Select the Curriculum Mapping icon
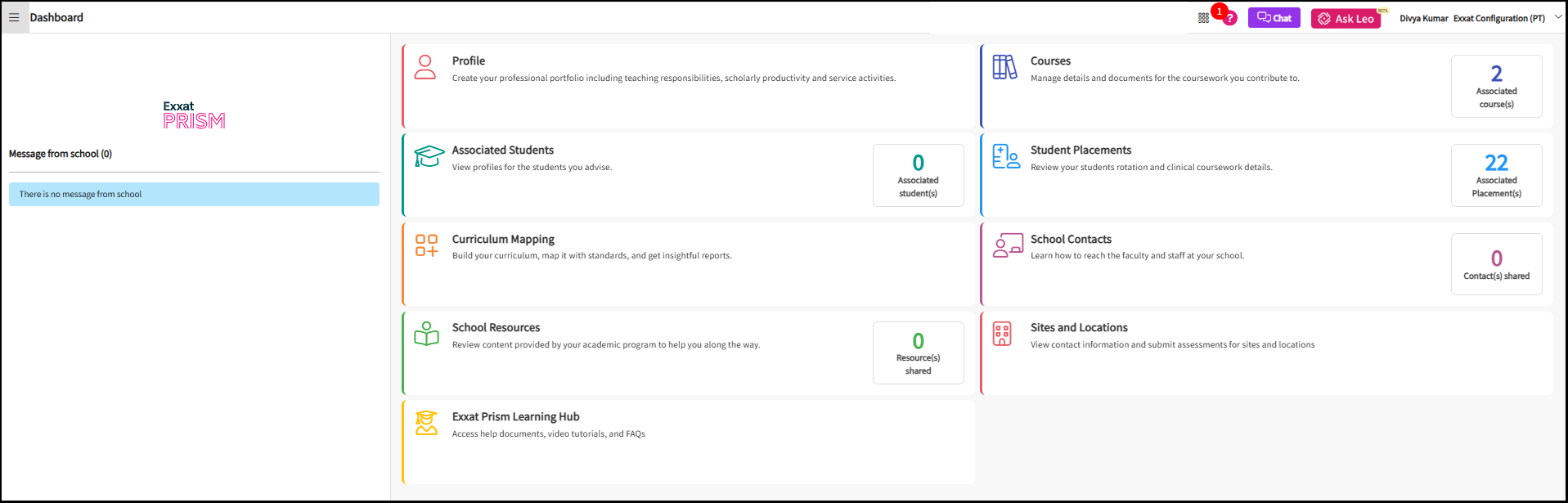The width and height of the screenshot is (1568, 503). pyautogui.click(x=426, y=245)
